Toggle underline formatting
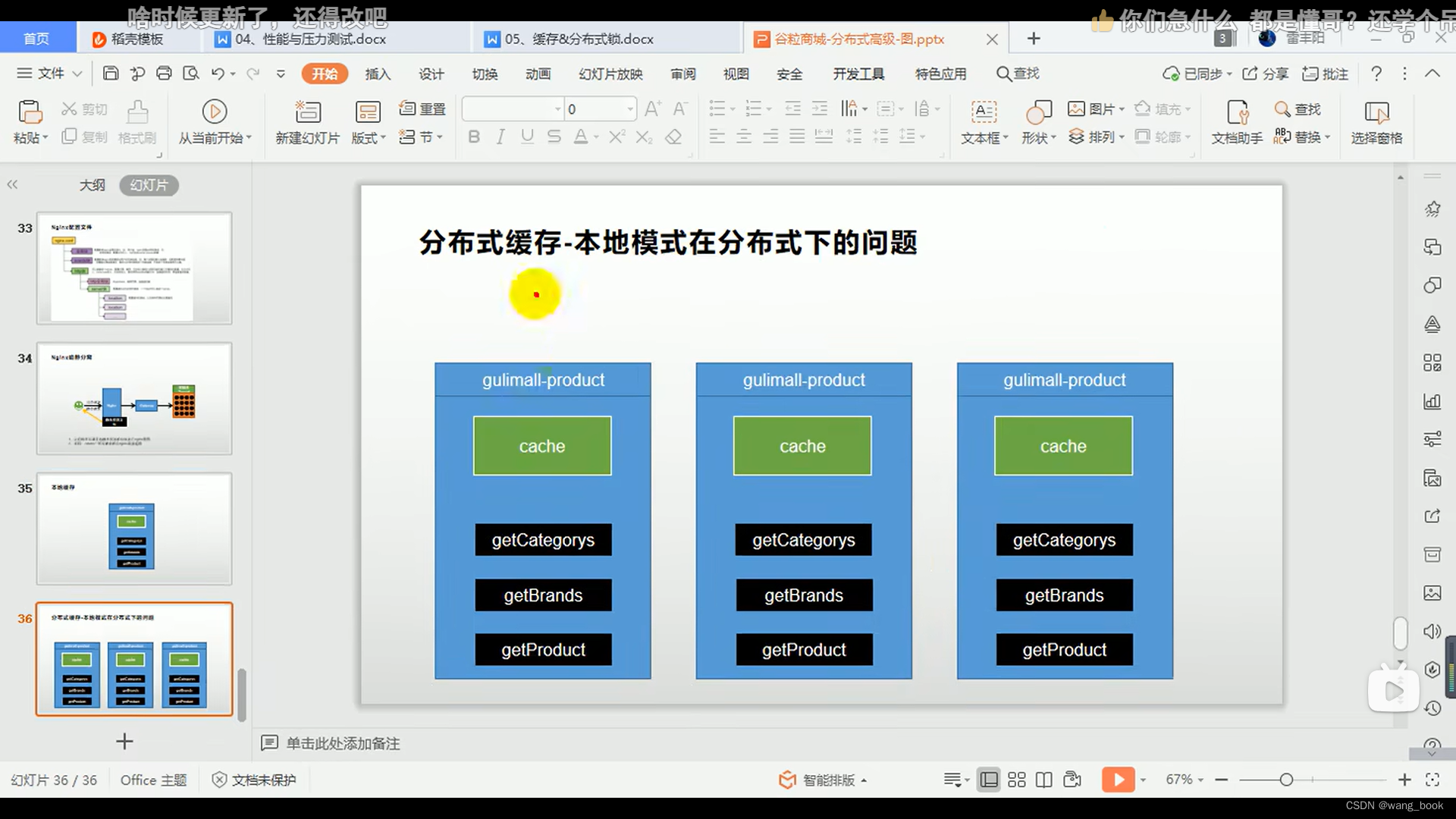 pos(528,136)
